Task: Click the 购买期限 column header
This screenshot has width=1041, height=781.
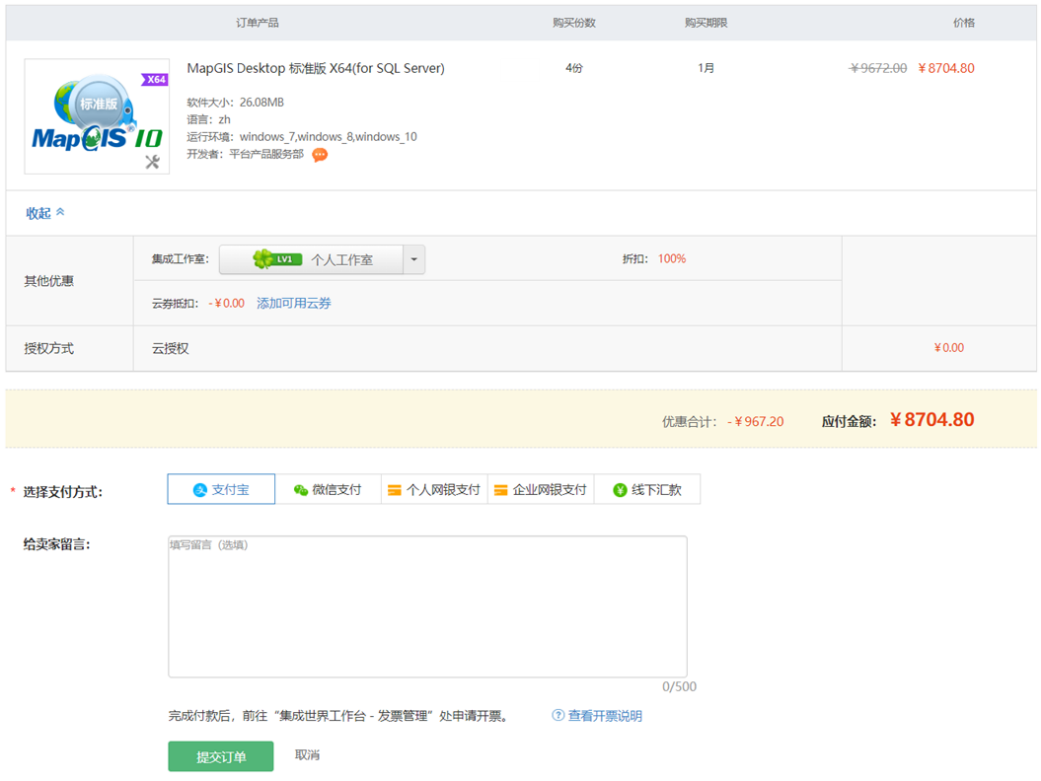Action: (x=706, y=23)
